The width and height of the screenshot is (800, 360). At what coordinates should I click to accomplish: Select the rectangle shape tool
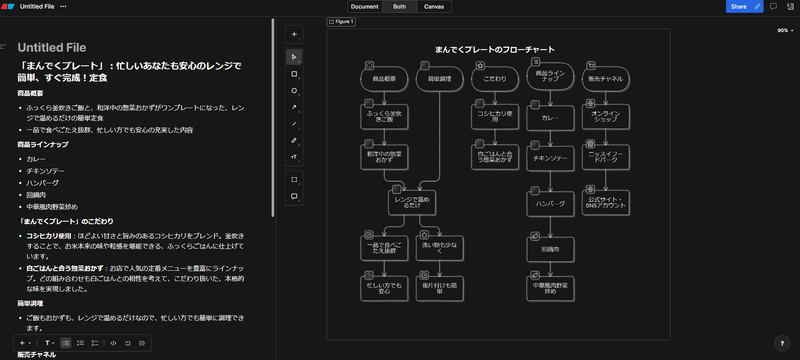tap(294, 74)
